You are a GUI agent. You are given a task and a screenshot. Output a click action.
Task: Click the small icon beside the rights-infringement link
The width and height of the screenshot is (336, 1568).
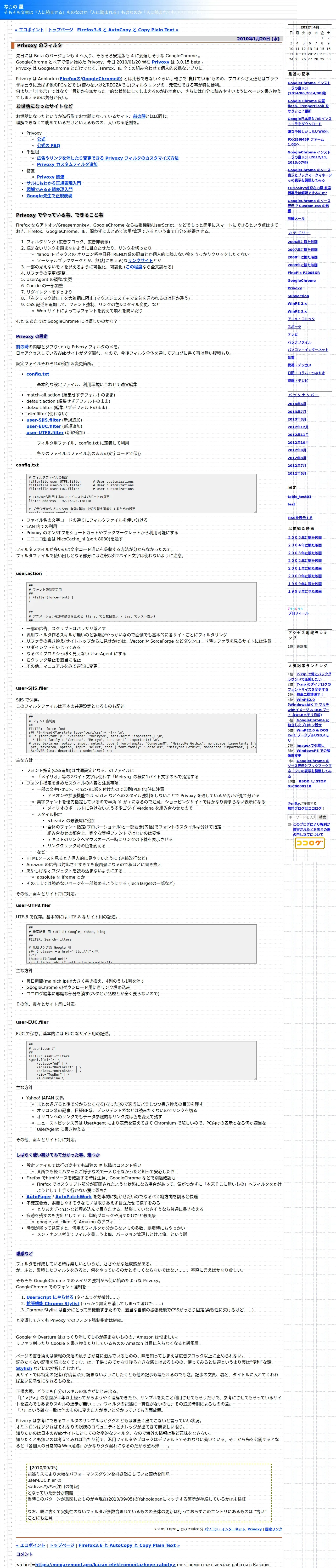click(x=289, y=824)
